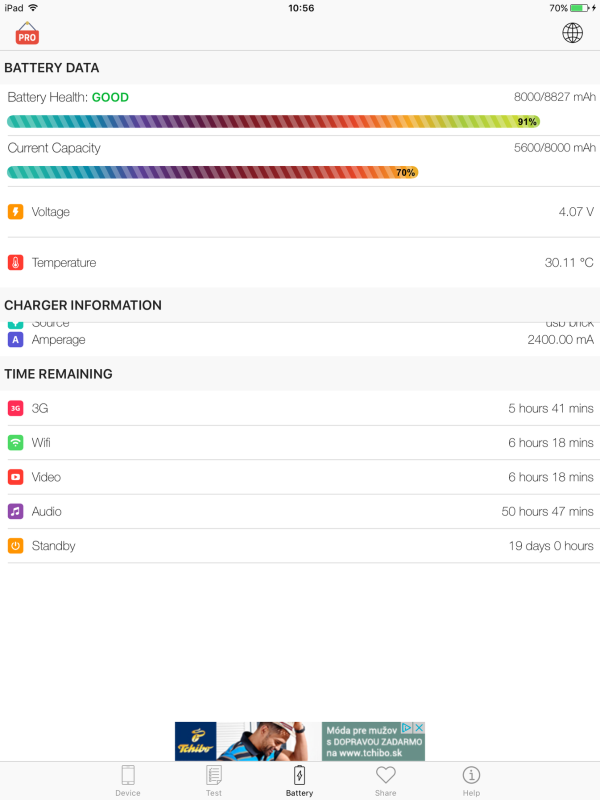Tap the purple Audio music note icon
Image resolution: width=600 pixels, height=800 pixels.
(x=15, y=511)
